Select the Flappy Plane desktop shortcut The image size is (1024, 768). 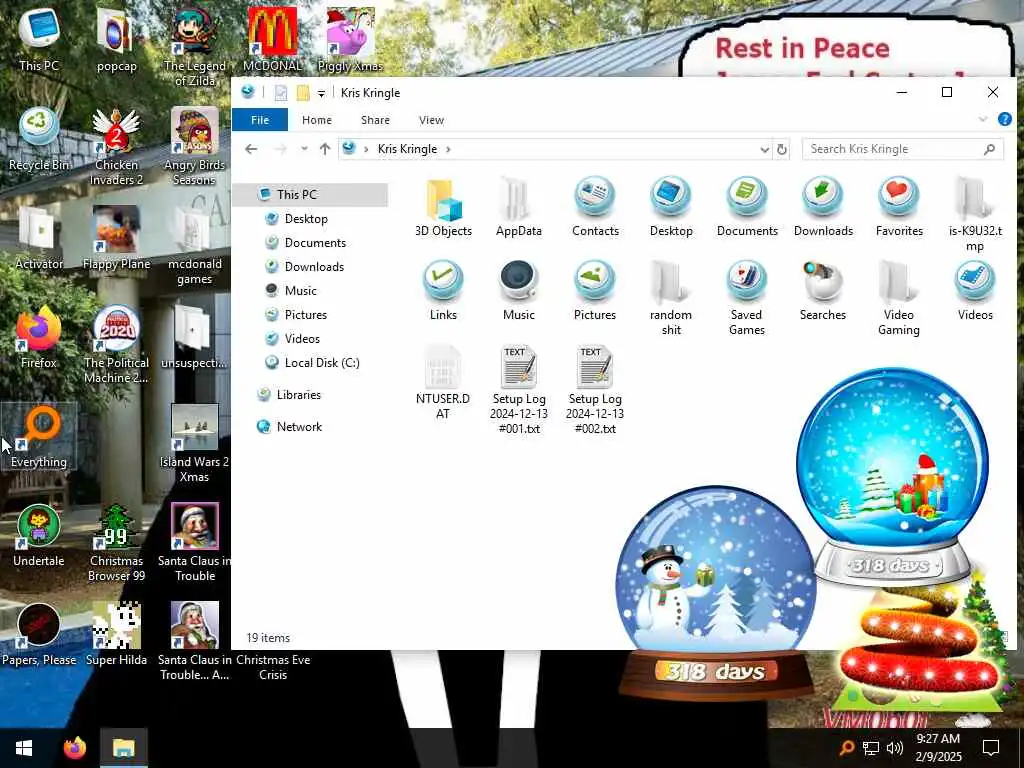[x=116, y=239]
